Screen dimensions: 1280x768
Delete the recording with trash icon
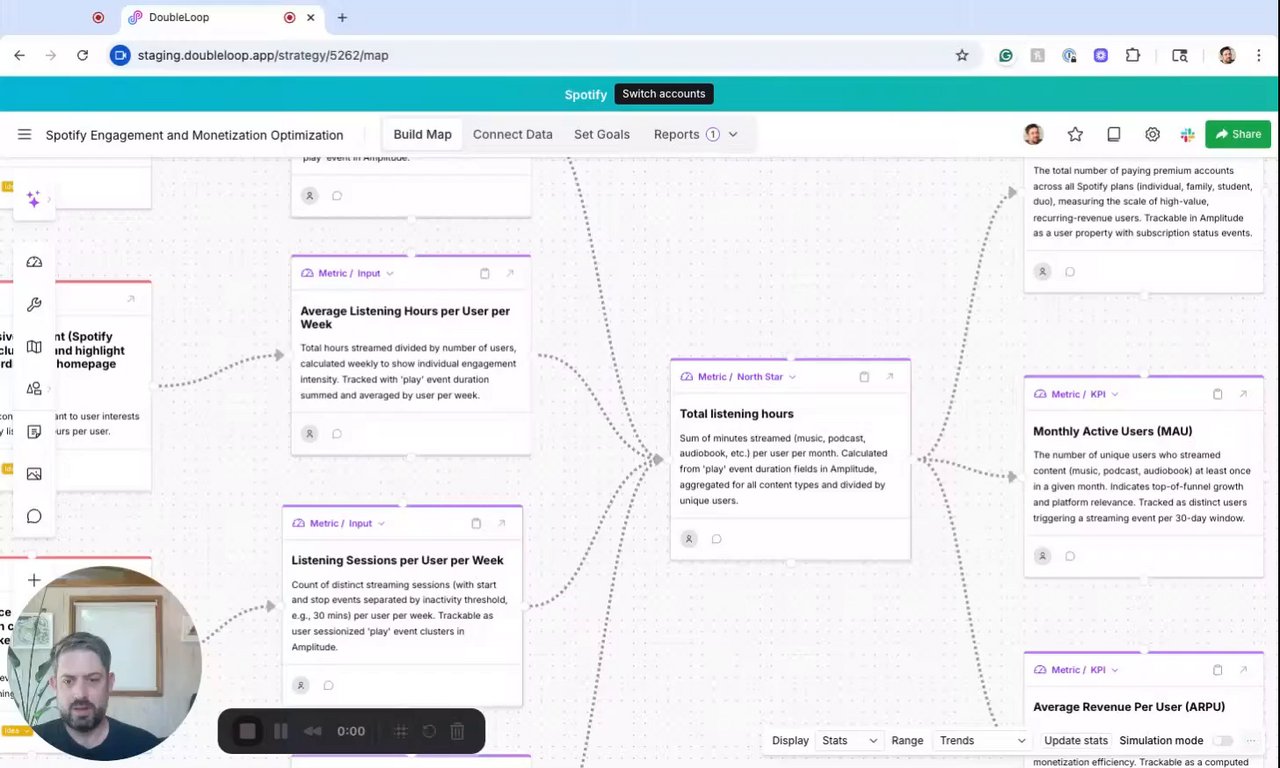coord(457,731)
